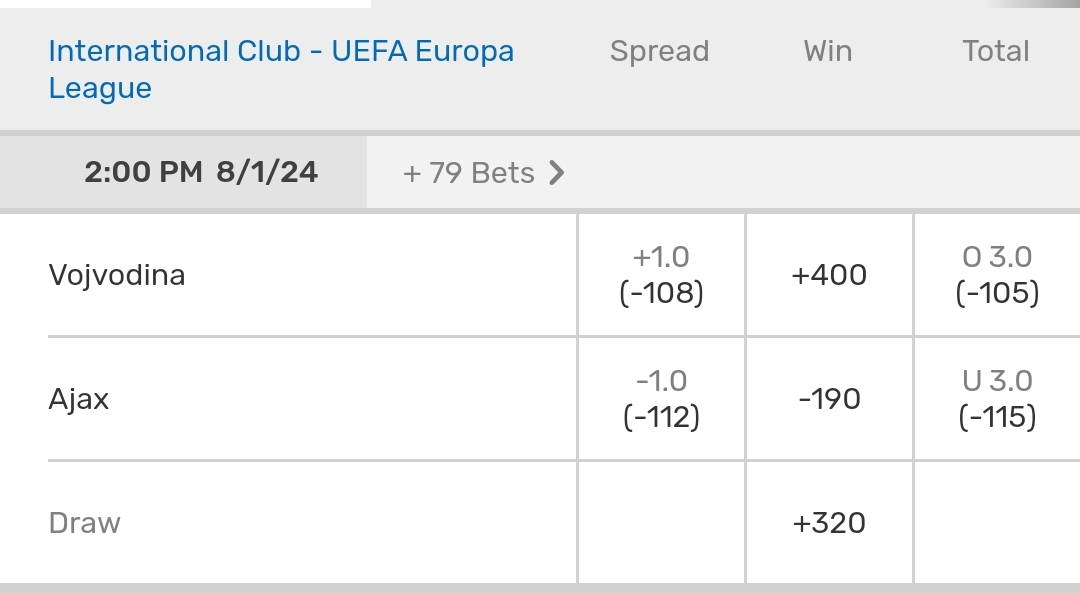Show more bets via + 79 Bets

[x=468, y=173]
